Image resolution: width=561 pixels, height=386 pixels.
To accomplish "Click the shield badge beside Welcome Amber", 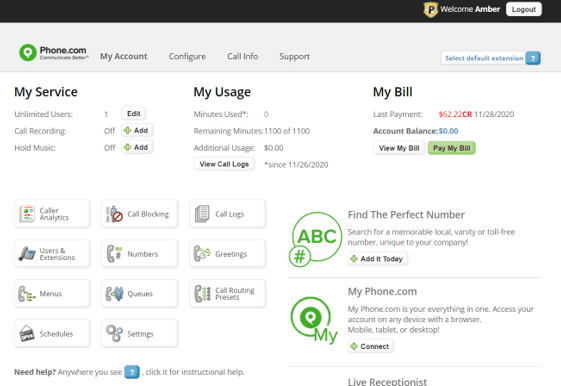I will [x=430, y=9].
